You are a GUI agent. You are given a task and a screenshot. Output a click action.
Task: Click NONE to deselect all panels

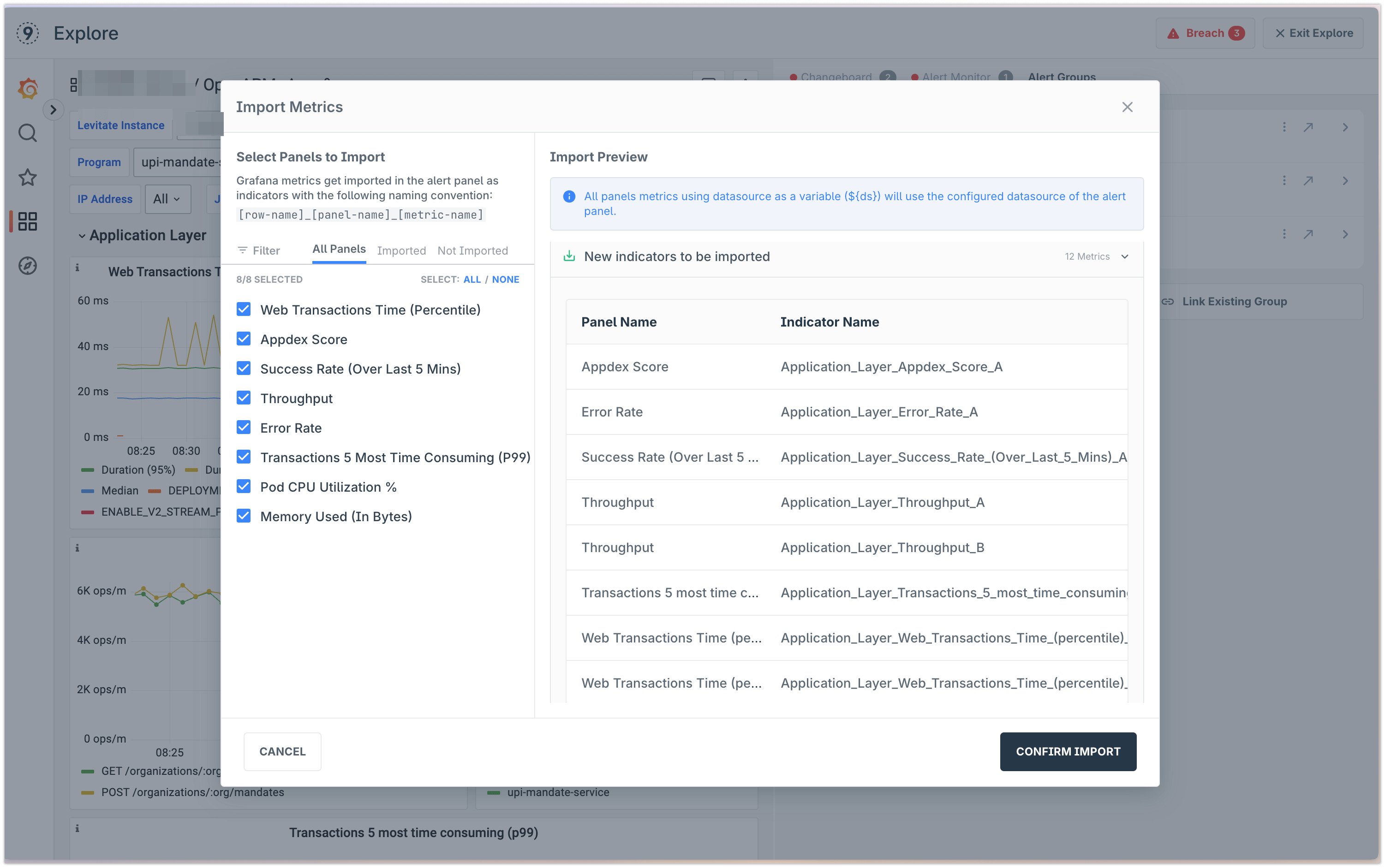point(506,279)
